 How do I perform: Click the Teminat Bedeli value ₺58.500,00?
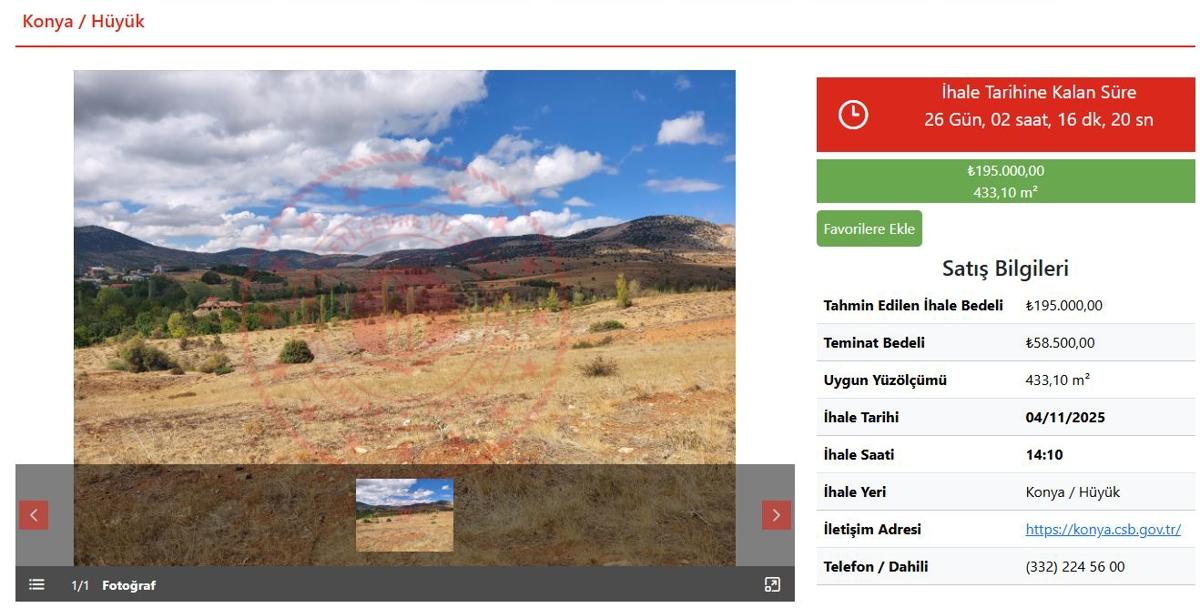point(1060,343)
